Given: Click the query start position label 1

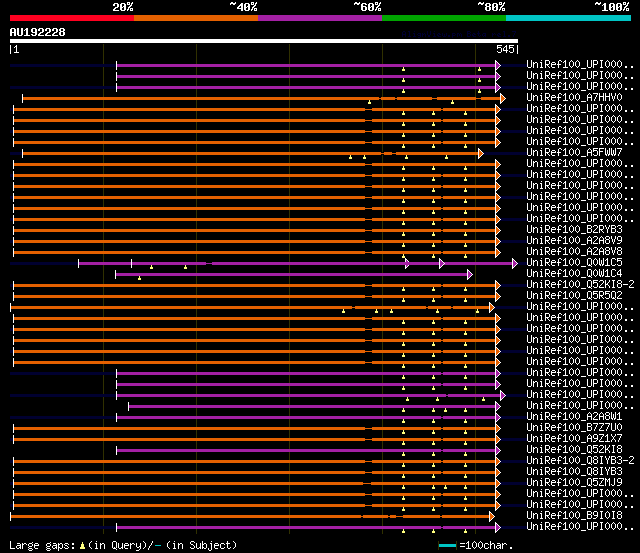Looking at the screenshot, I should 16,49.
